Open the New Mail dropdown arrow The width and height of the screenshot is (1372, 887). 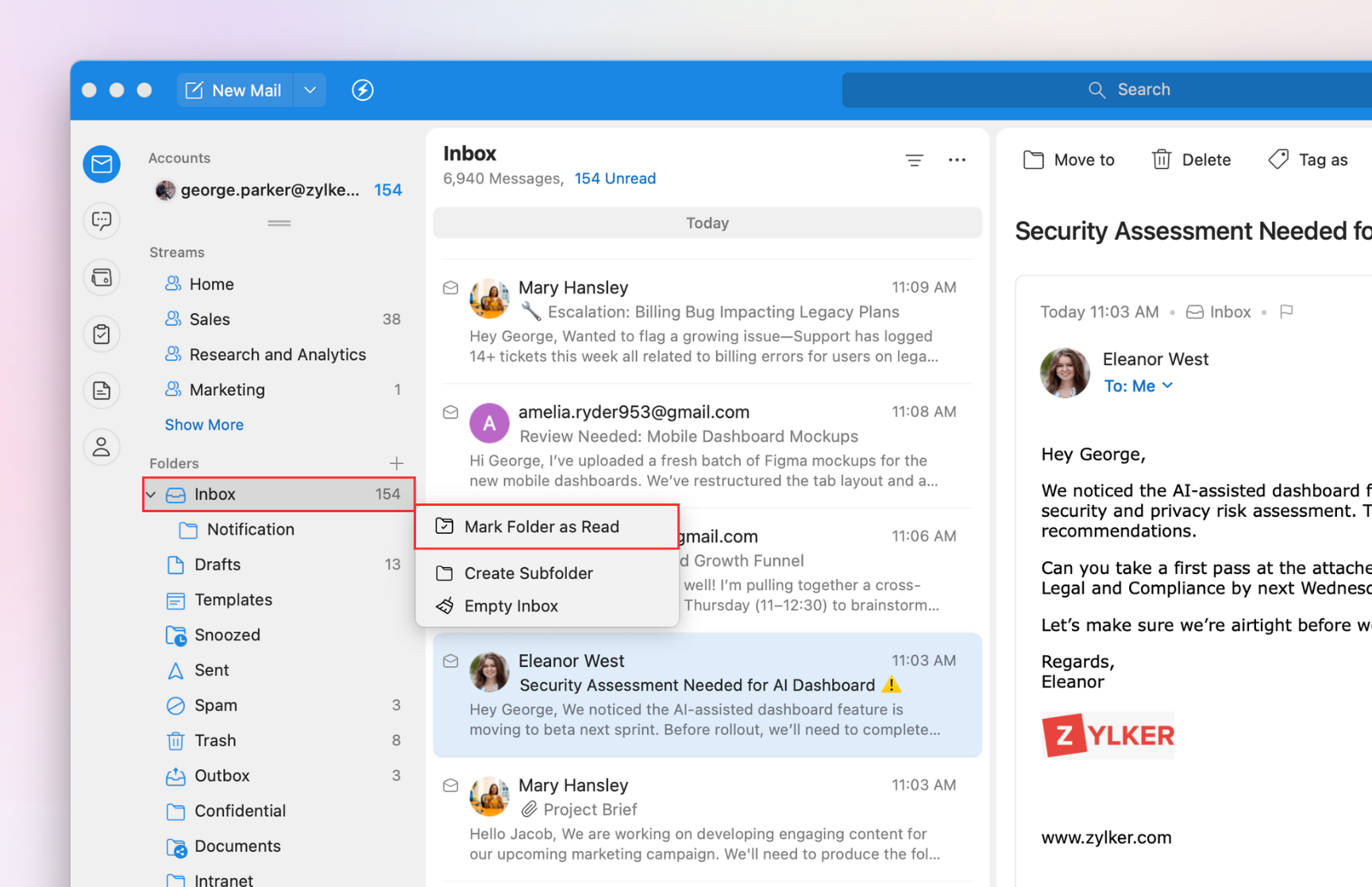(x=310, y=90)
